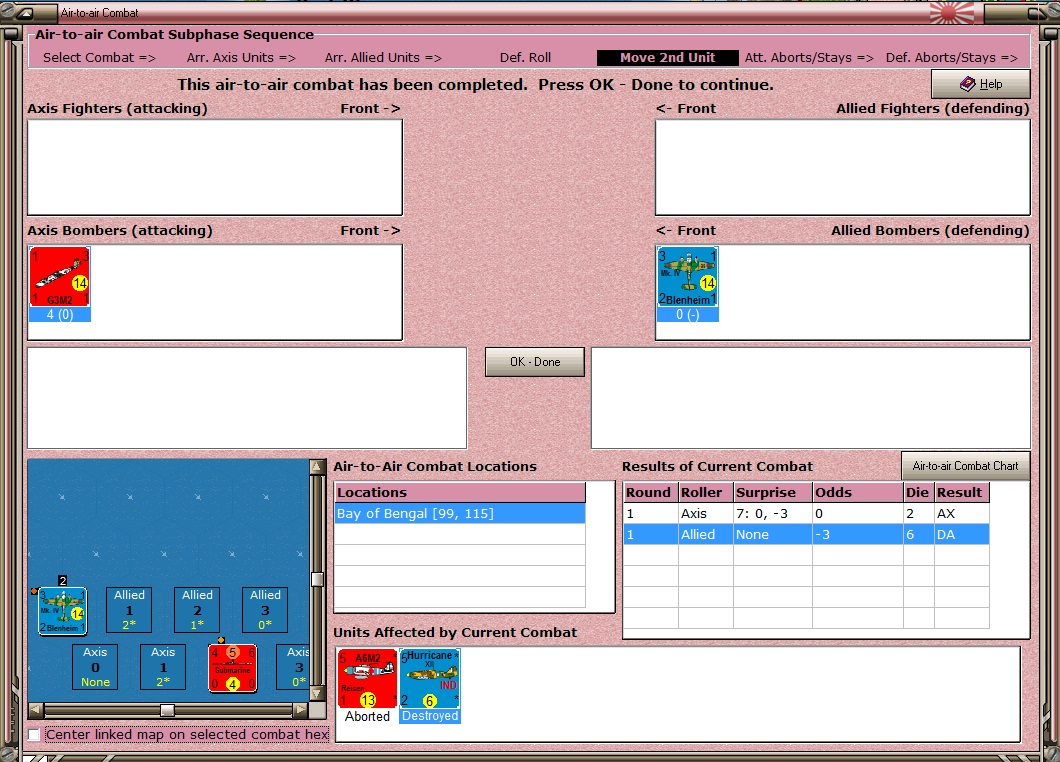
Task: Click the DA result cell
Action: click(x=962, y=535)
